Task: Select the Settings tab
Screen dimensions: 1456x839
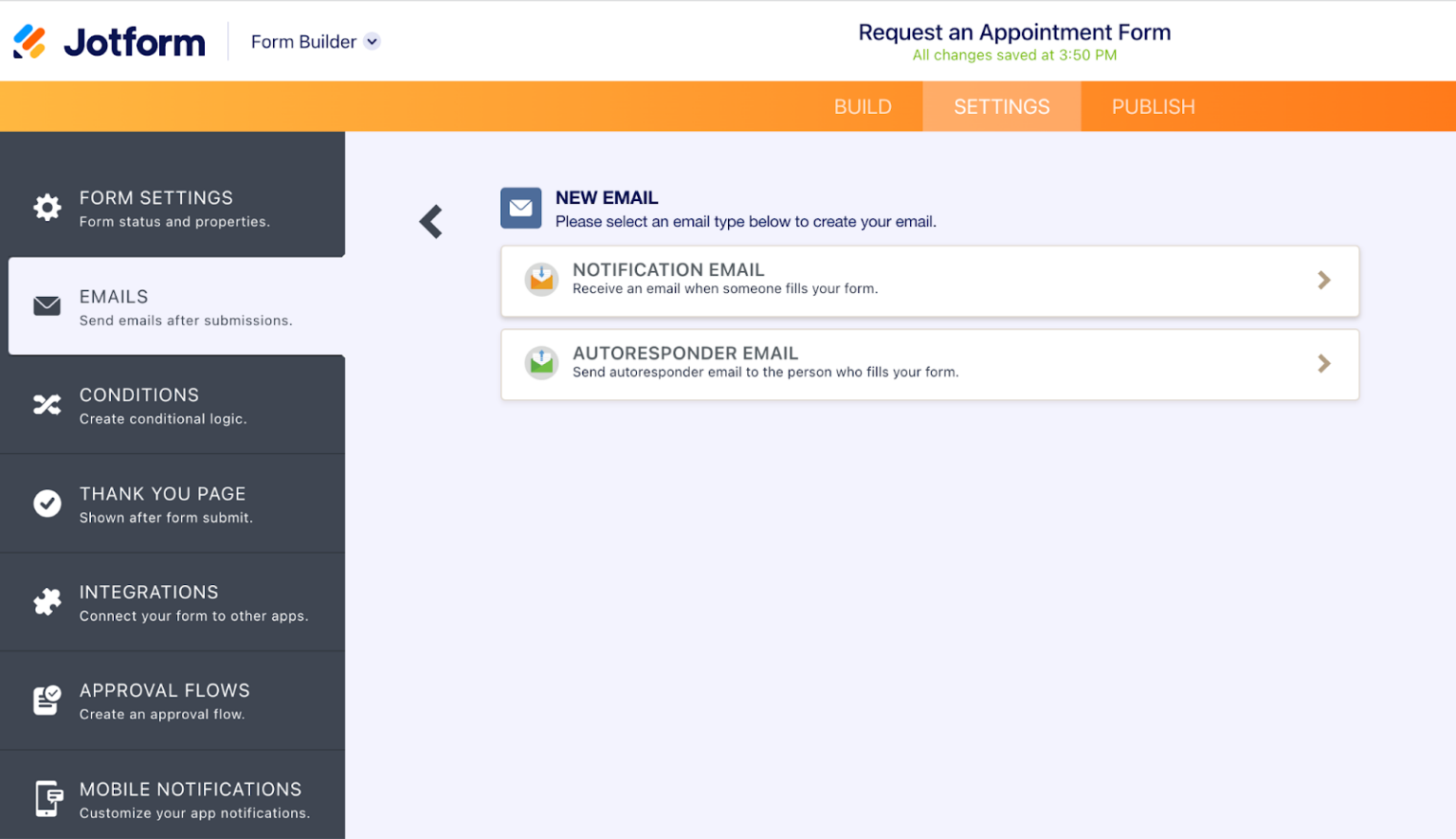Action: [1002, 106]
